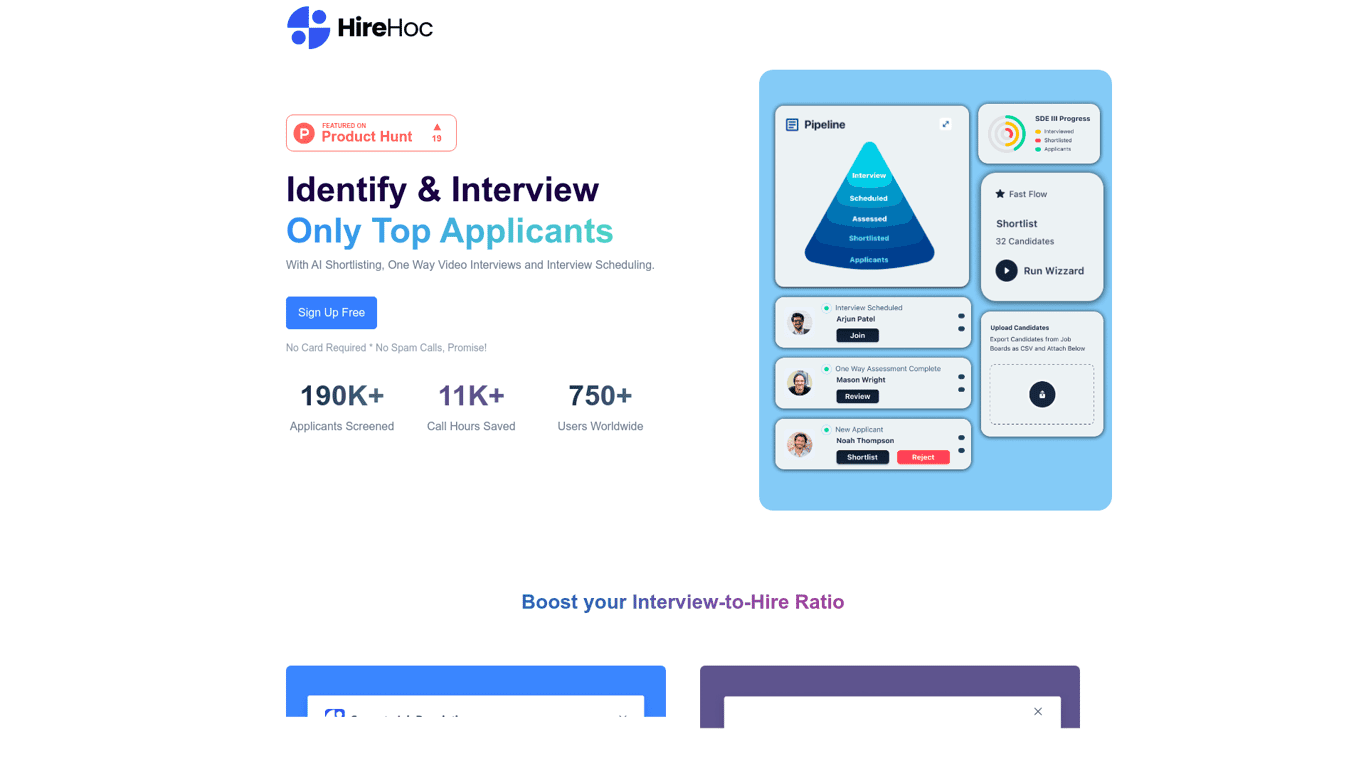
Task: Select the Interview tier of pyramid
Action: coord(869,175)
